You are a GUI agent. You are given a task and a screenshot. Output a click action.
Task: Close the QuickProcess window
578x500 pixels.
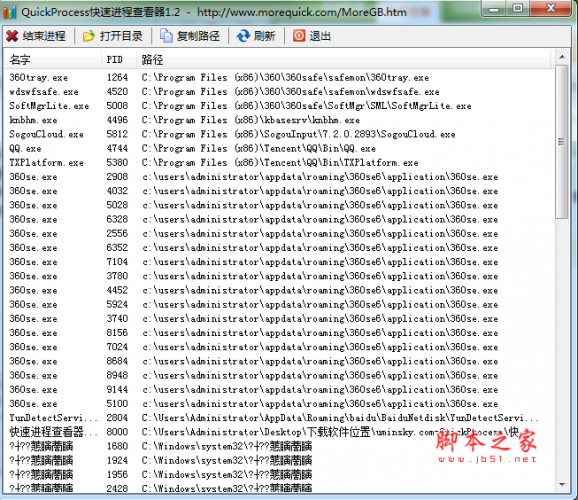click(551, 8)
